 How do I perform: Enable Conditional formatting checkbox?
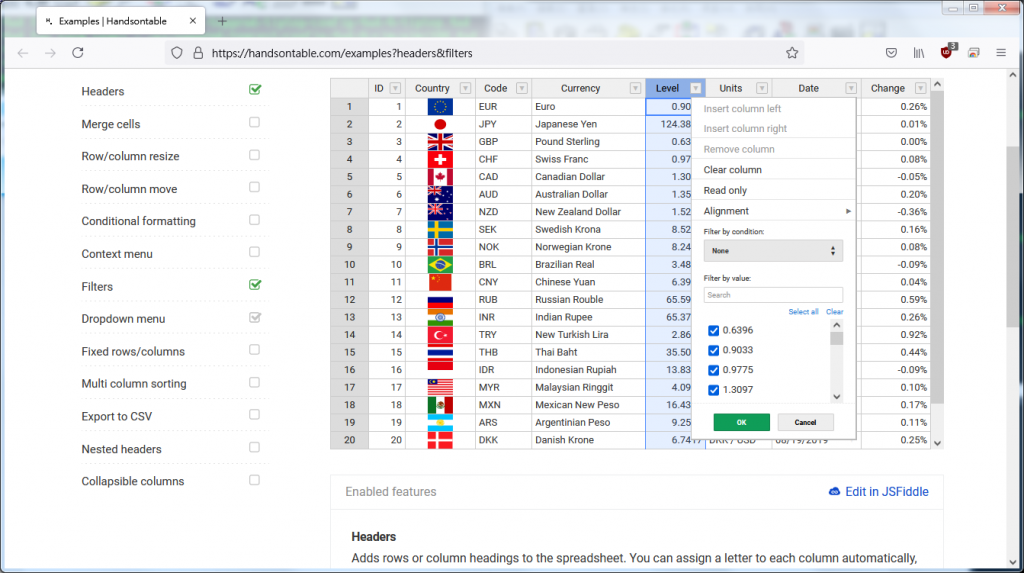coord(255,220)
